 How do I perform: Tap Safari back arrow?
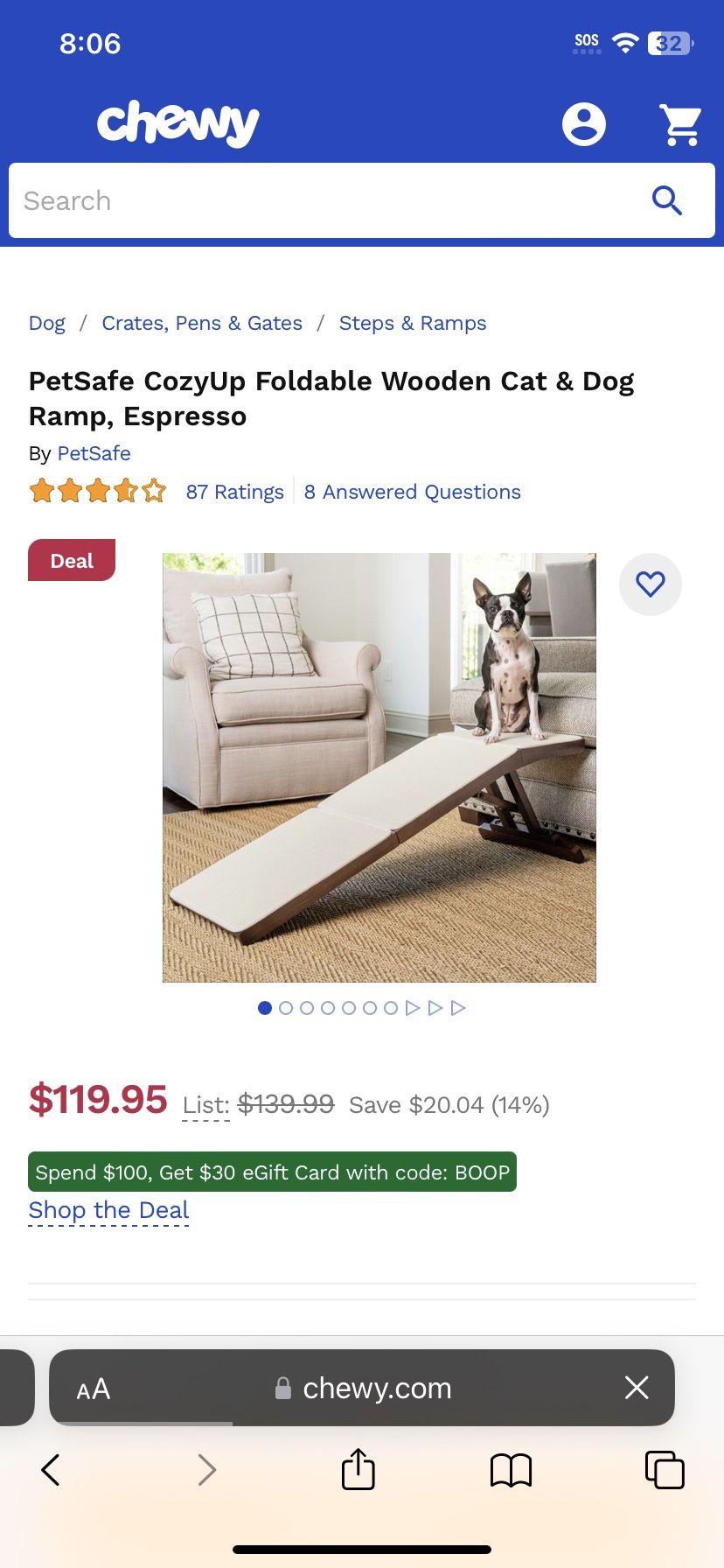pyautogui.click(x=51, y=1470)
